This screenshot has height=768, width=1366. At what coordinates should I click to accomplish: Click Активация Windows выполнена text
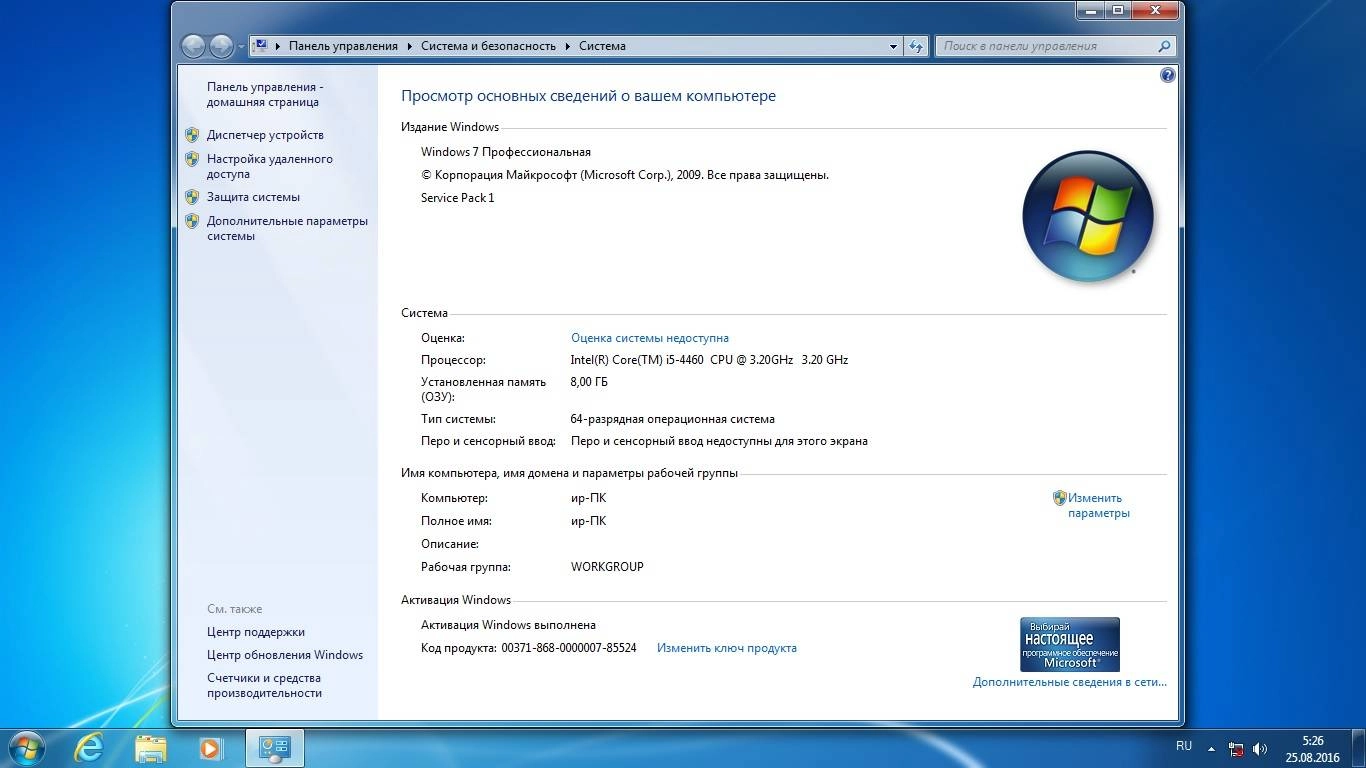coord(508,625)
